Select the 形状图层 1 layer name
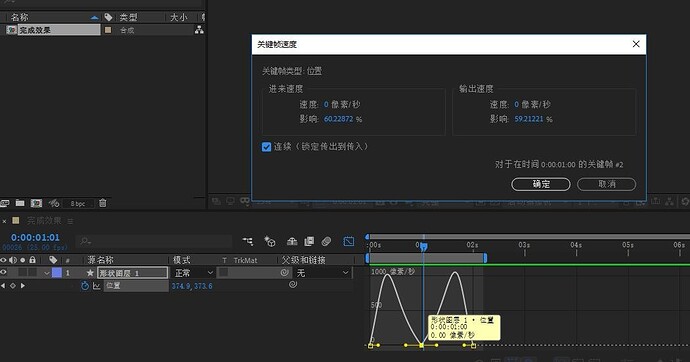This screenshot has height=362, width=690. point(132,273)
